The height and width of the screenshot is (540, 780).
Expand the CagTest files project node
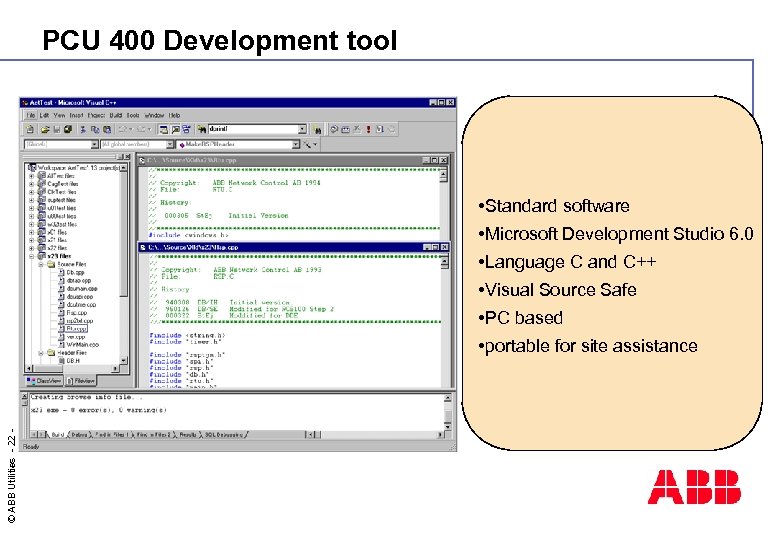point(31,184)
